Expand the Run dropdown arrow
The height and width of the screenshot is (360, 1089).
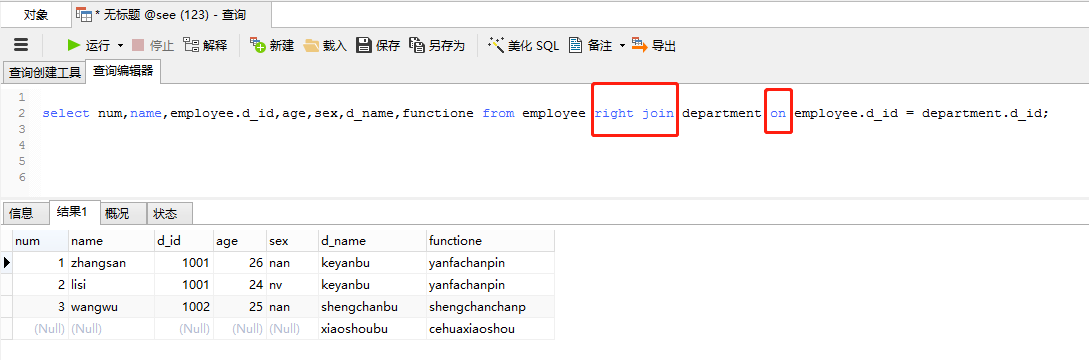click(120, 46)
